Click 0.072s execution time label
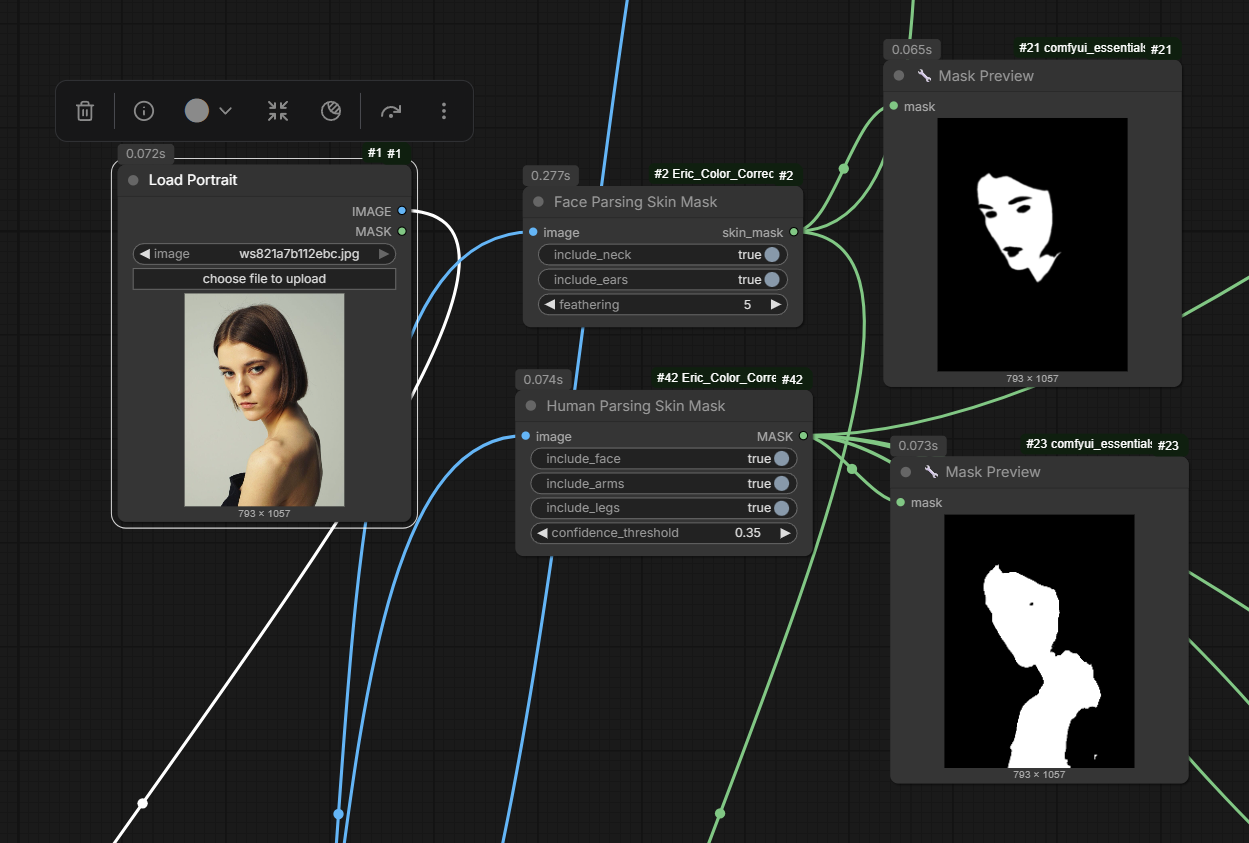This screenshot has width=1249, height=843. click(x=146, y=154)
